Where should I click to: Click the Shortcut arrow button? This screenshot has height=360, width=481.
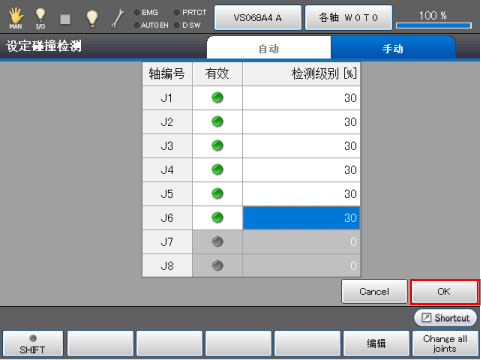click(445, 318)
